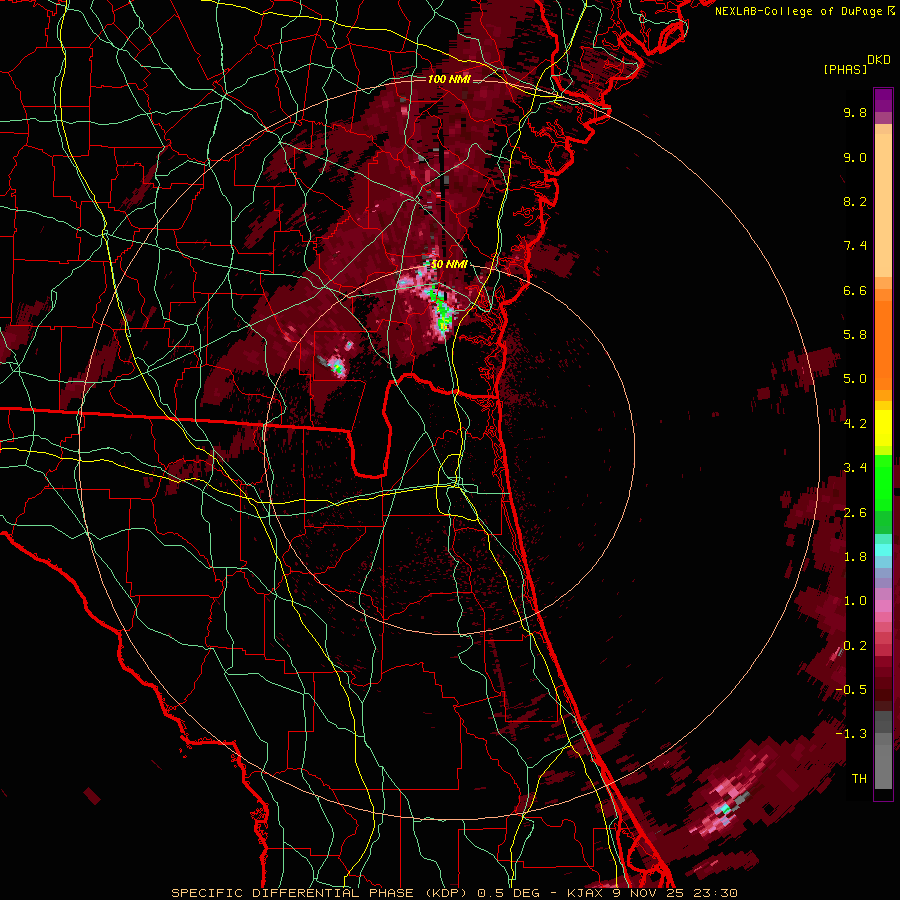Pick the light peach segment of the color bar
Viewport: 900px width, 900px height.
883,205
